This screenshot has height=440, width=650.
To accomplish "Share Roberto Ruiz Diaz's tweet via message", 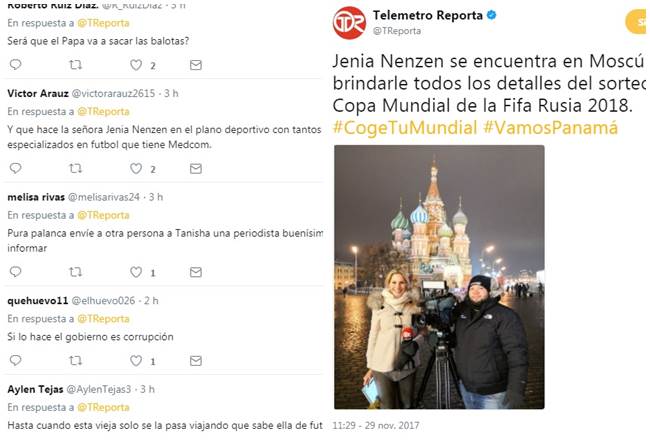I will click(x=196, y=65).
